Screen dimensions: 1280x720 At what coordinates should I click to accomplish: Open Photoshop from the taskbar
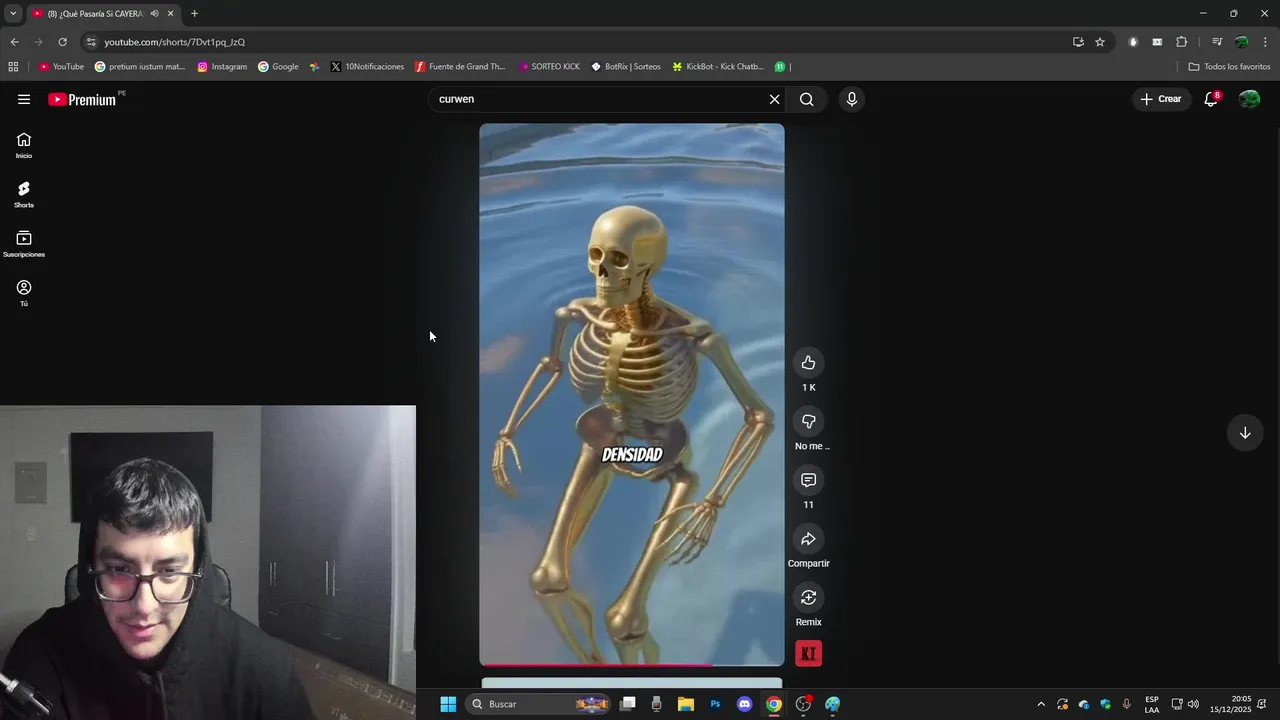pyautogui.click(x=715, y=704)
